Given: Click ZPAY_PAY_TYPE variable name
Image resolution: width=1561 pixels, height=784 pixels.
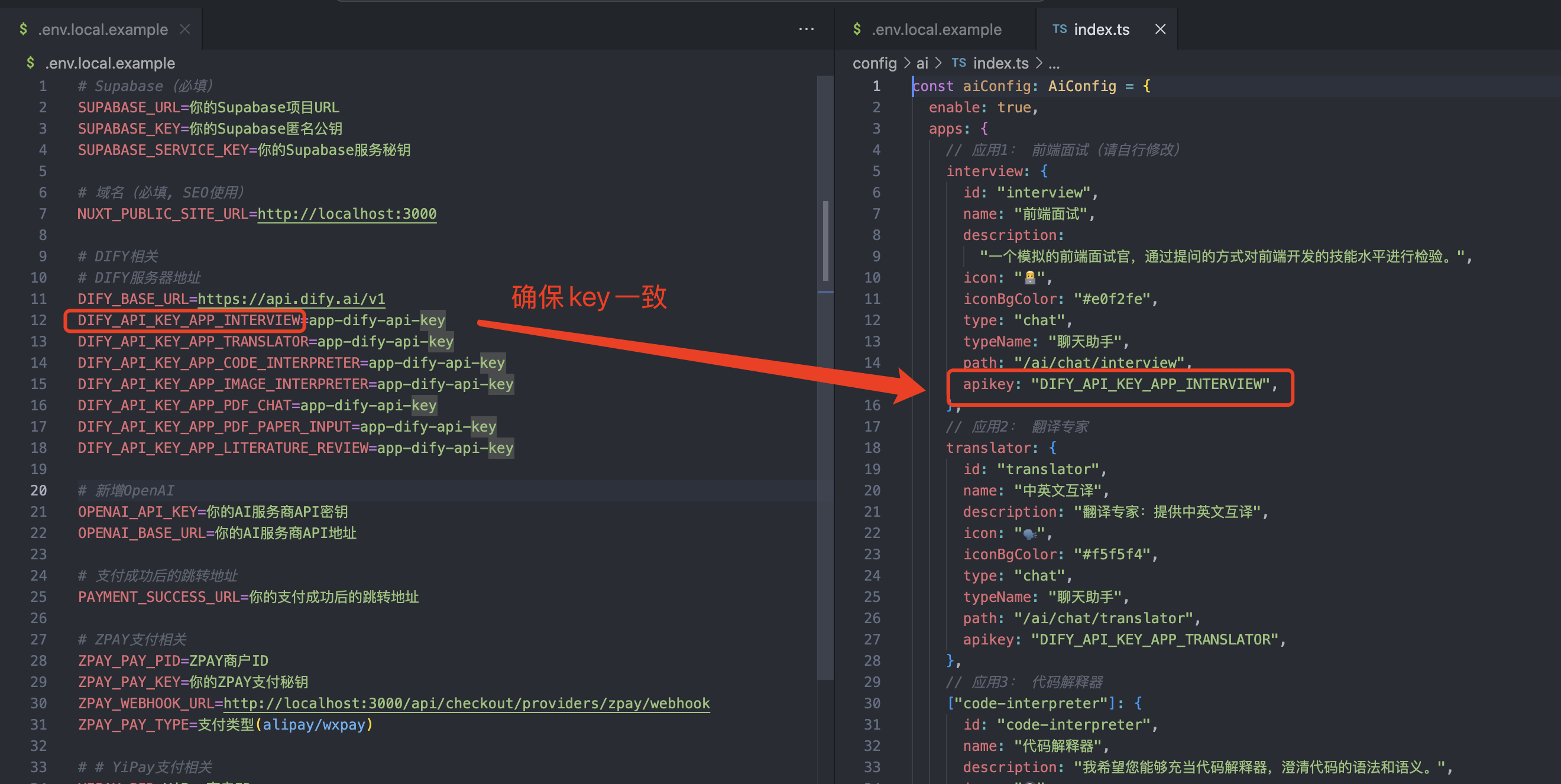Looking at the screenshot, I should click(x=133, y=725).
